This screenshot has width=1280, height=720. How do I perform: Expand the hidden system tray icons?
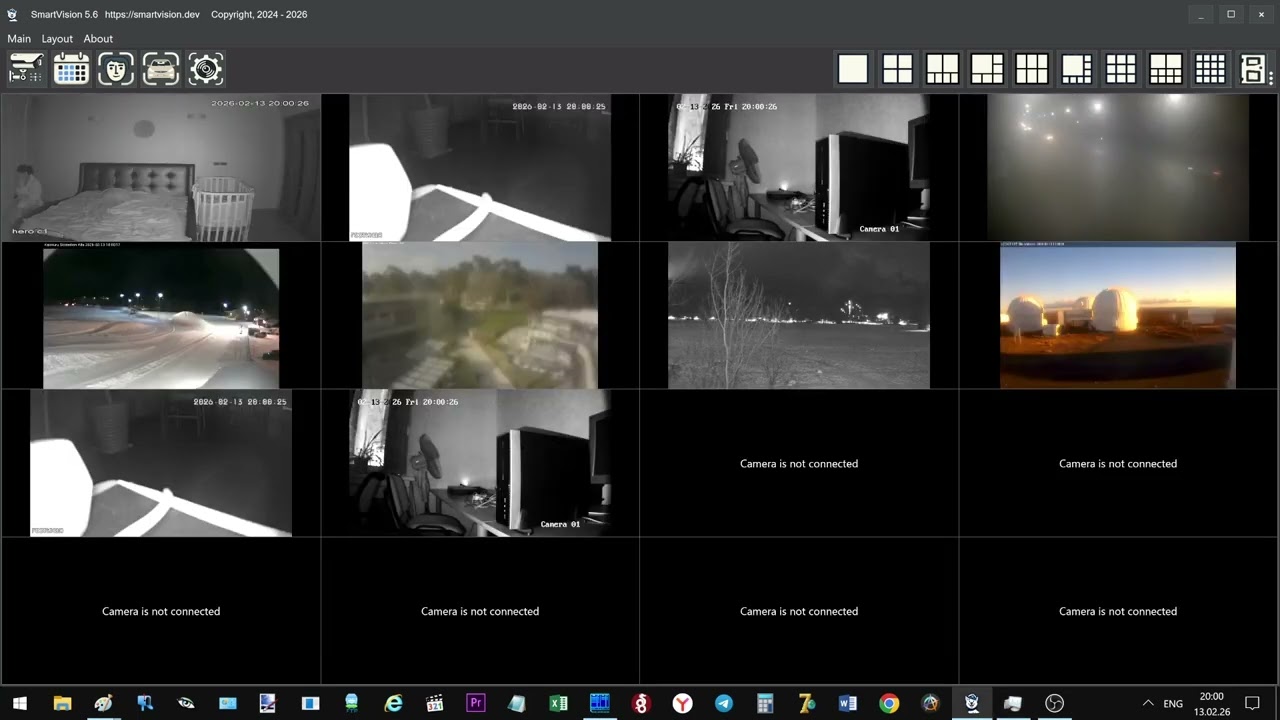1148,703
